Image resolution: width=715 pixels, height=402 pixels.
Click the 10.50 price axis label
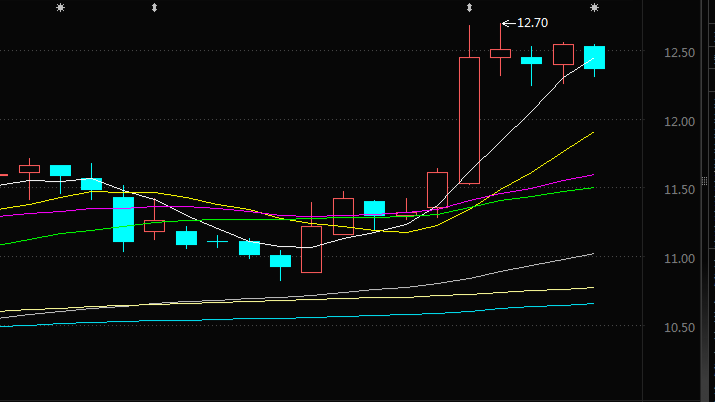pos(679,327)
